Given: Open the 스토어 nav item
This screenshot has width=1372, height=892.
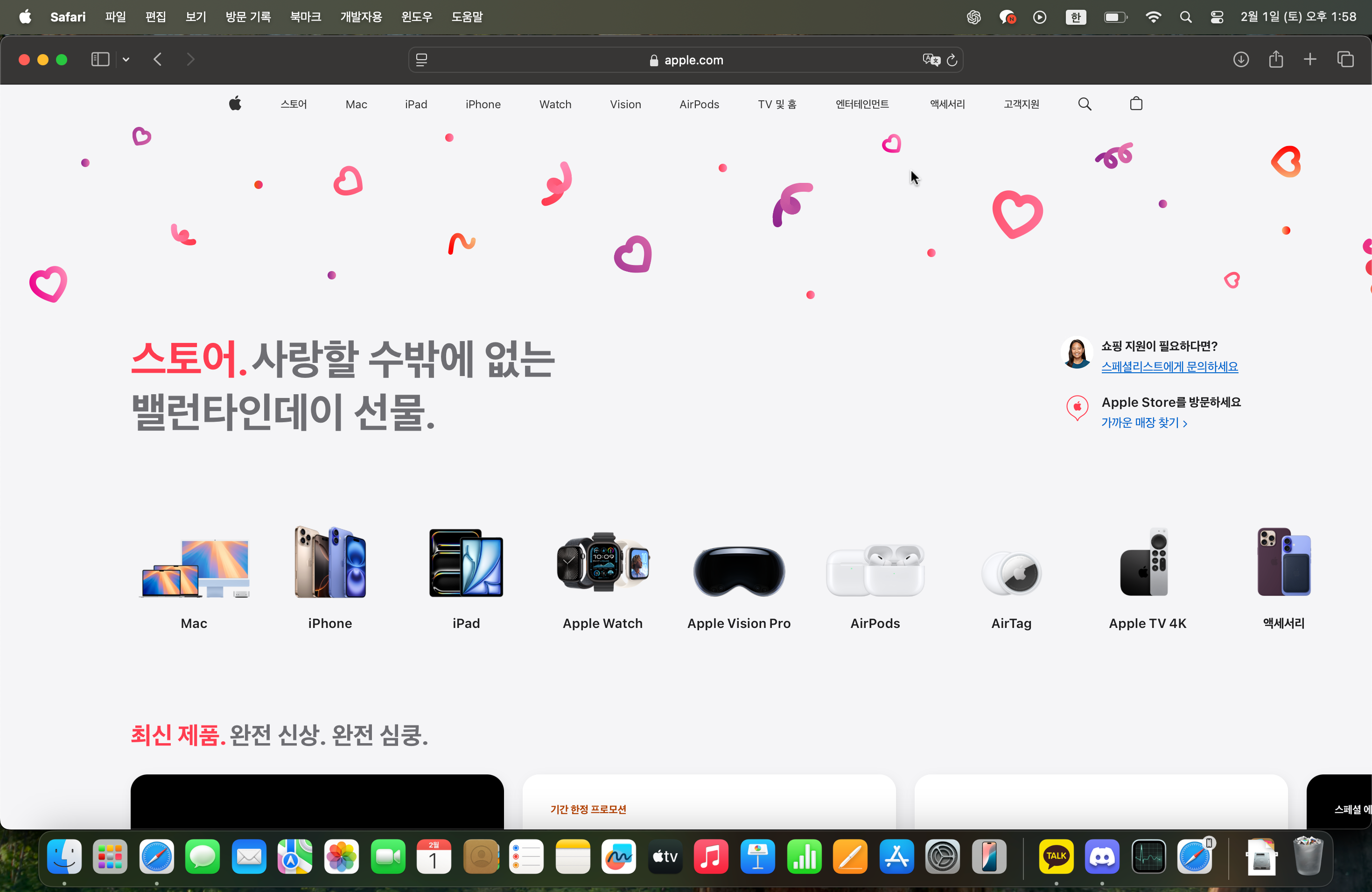Looking at the screenshot, I should click(x=294, y=105).
